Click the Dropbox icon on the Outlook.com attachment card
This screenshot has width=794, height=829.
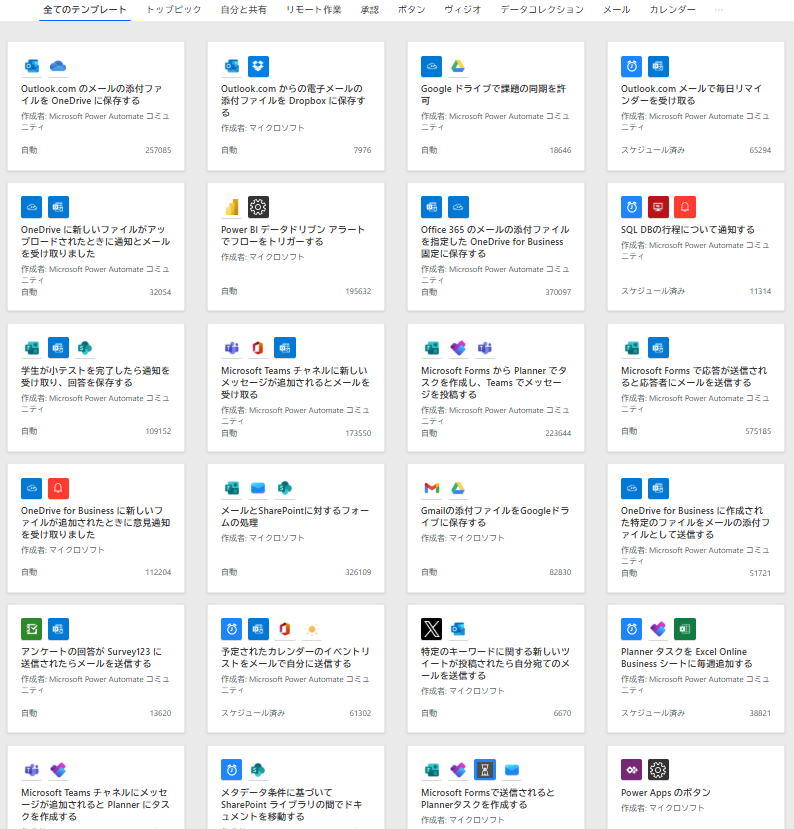click(x=259, y=66)
